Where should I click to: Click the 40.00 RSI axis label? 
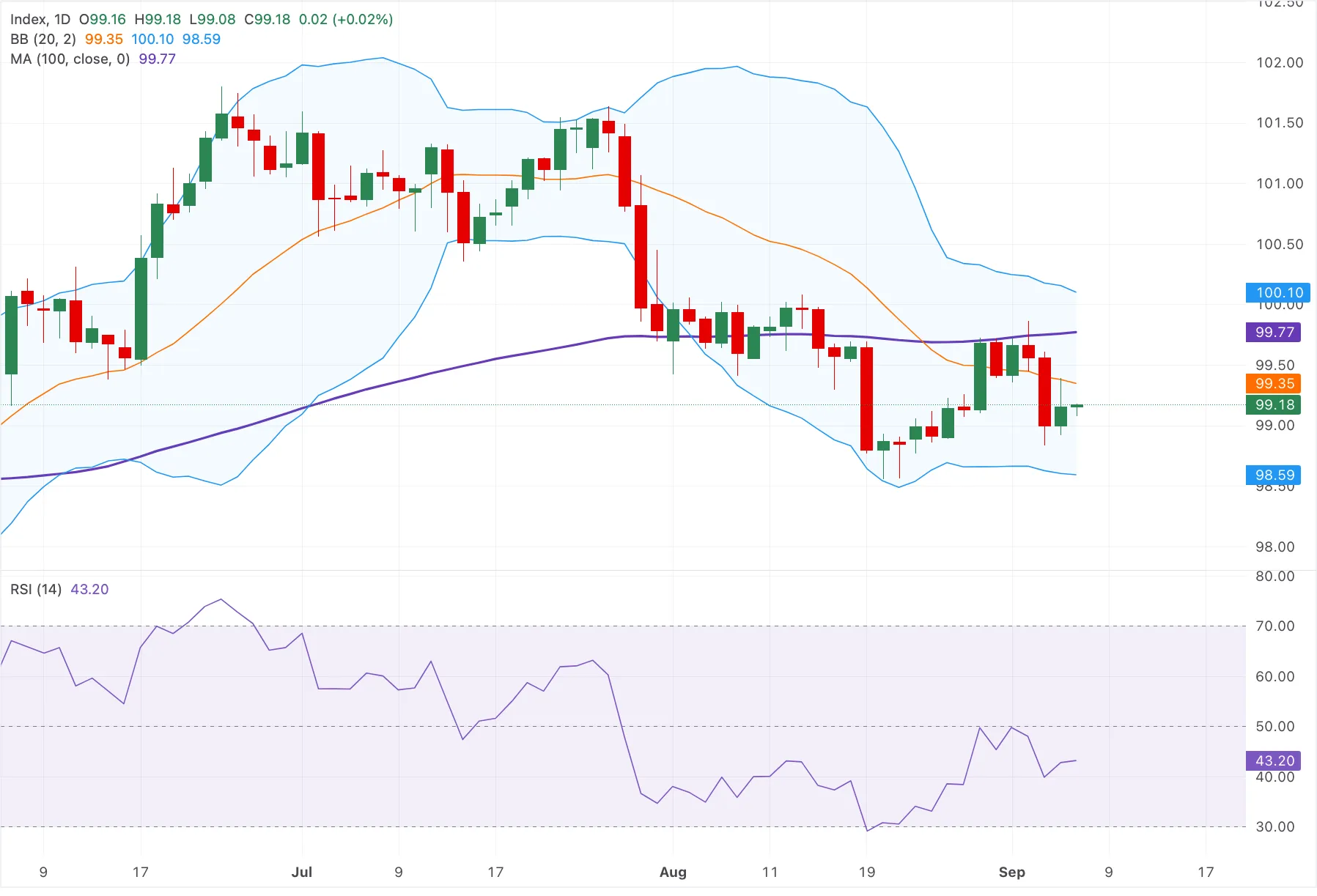coord(1275,777)
